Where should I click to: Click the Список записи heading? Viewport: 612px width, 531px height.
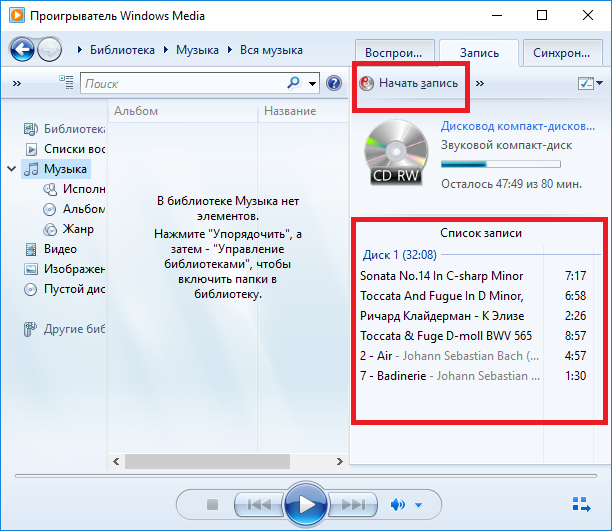pyautogui.click(x=481, y=233)
